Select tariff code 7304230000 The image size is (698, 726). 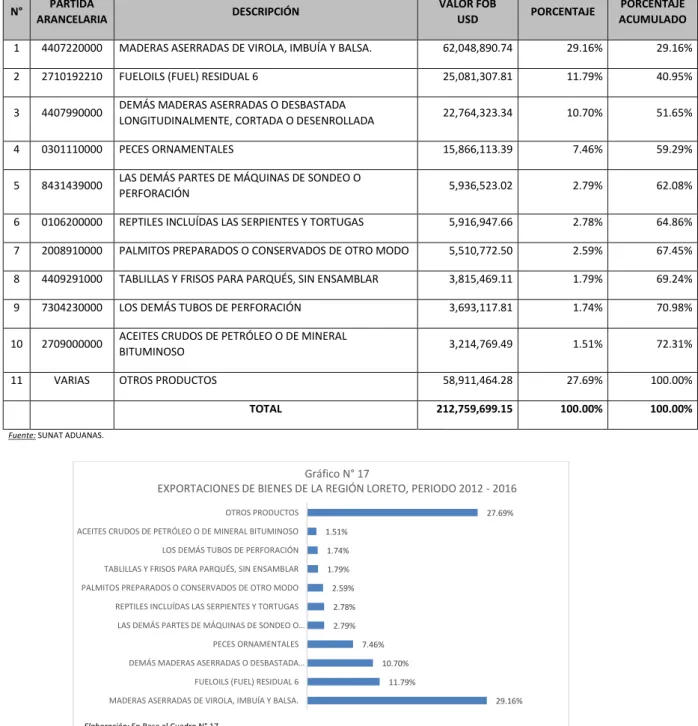(x=72, y=308)
